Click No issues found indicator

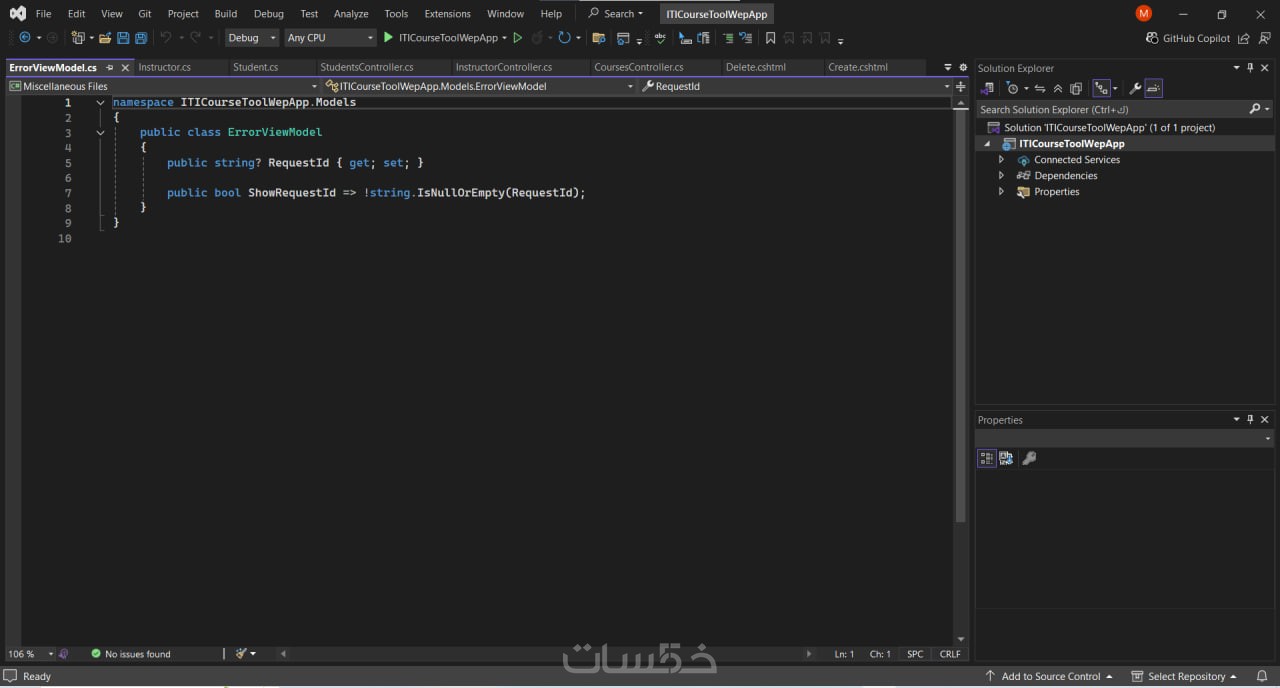tap(130, 654)
